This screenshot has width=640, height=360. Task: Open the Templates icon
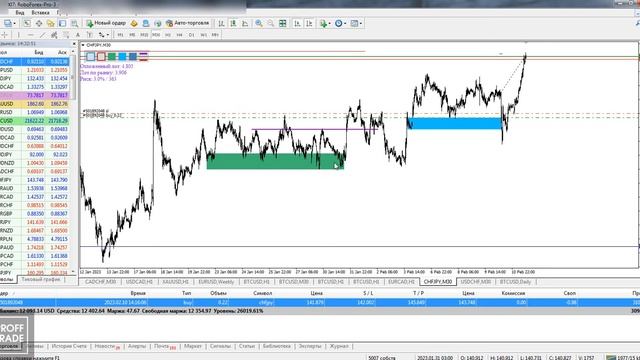click(354, 23)
